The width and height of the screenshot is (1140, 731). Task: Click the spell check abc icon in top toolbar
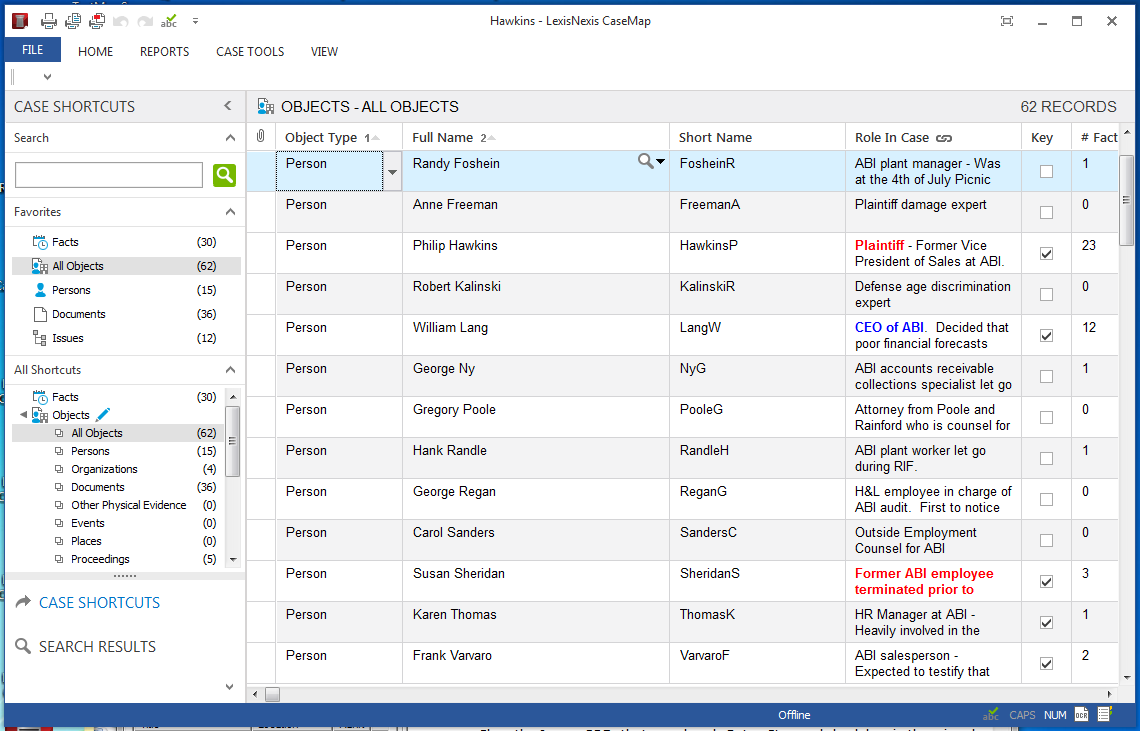pos(169,21)
